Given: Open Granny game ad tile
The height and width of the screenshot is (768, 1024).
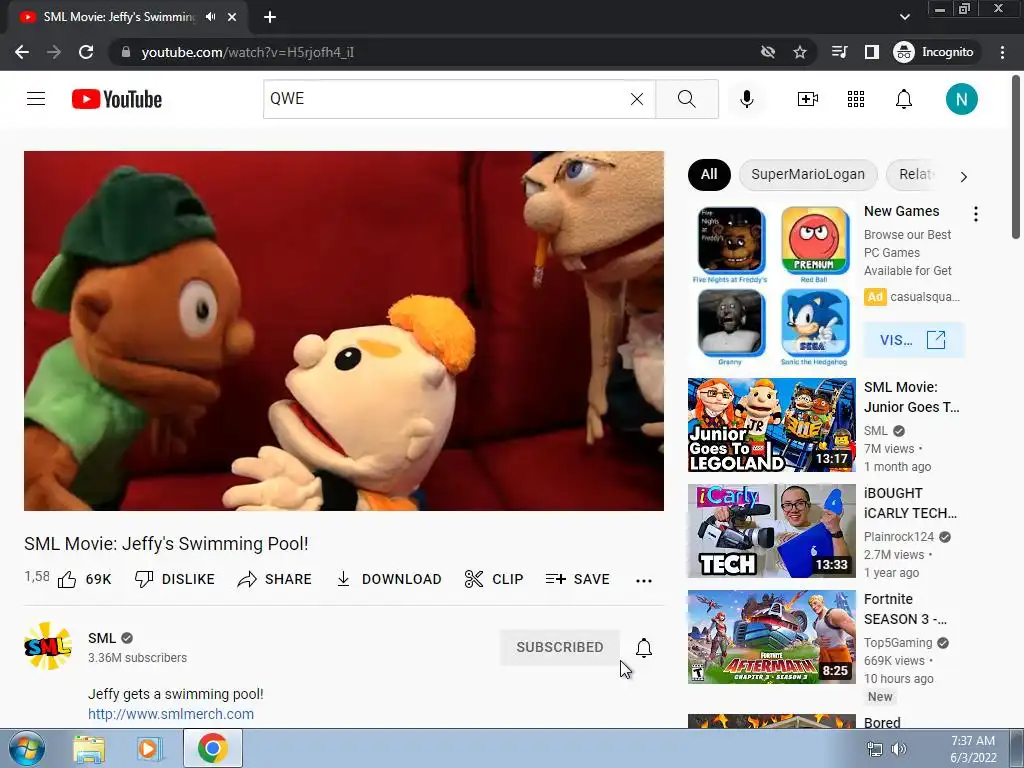Looking at the screenshot, I should (x=730, y=327).
